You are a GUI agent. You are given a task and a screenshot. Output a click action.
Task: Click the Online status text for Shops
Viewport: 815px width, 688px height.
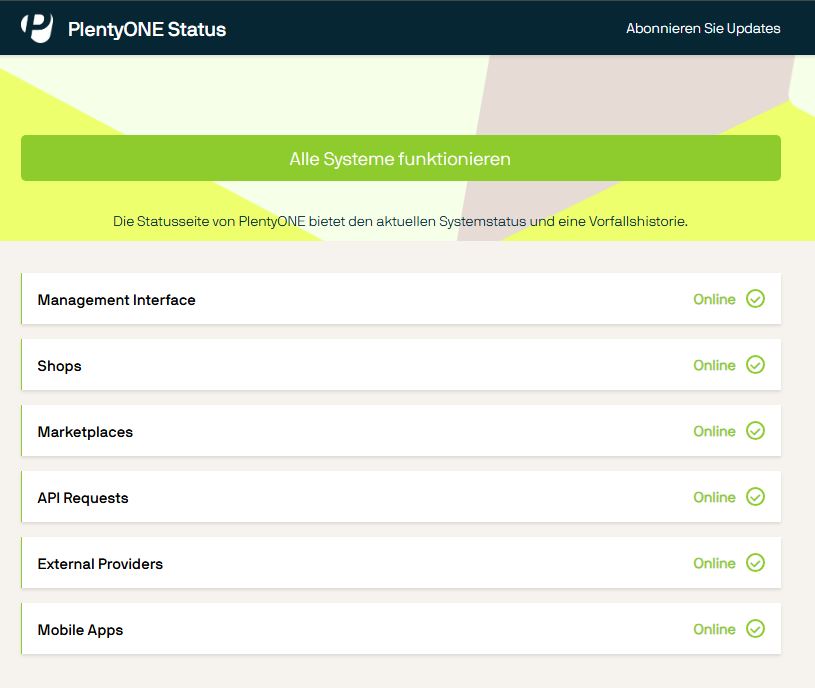click(x=714, y=365)
